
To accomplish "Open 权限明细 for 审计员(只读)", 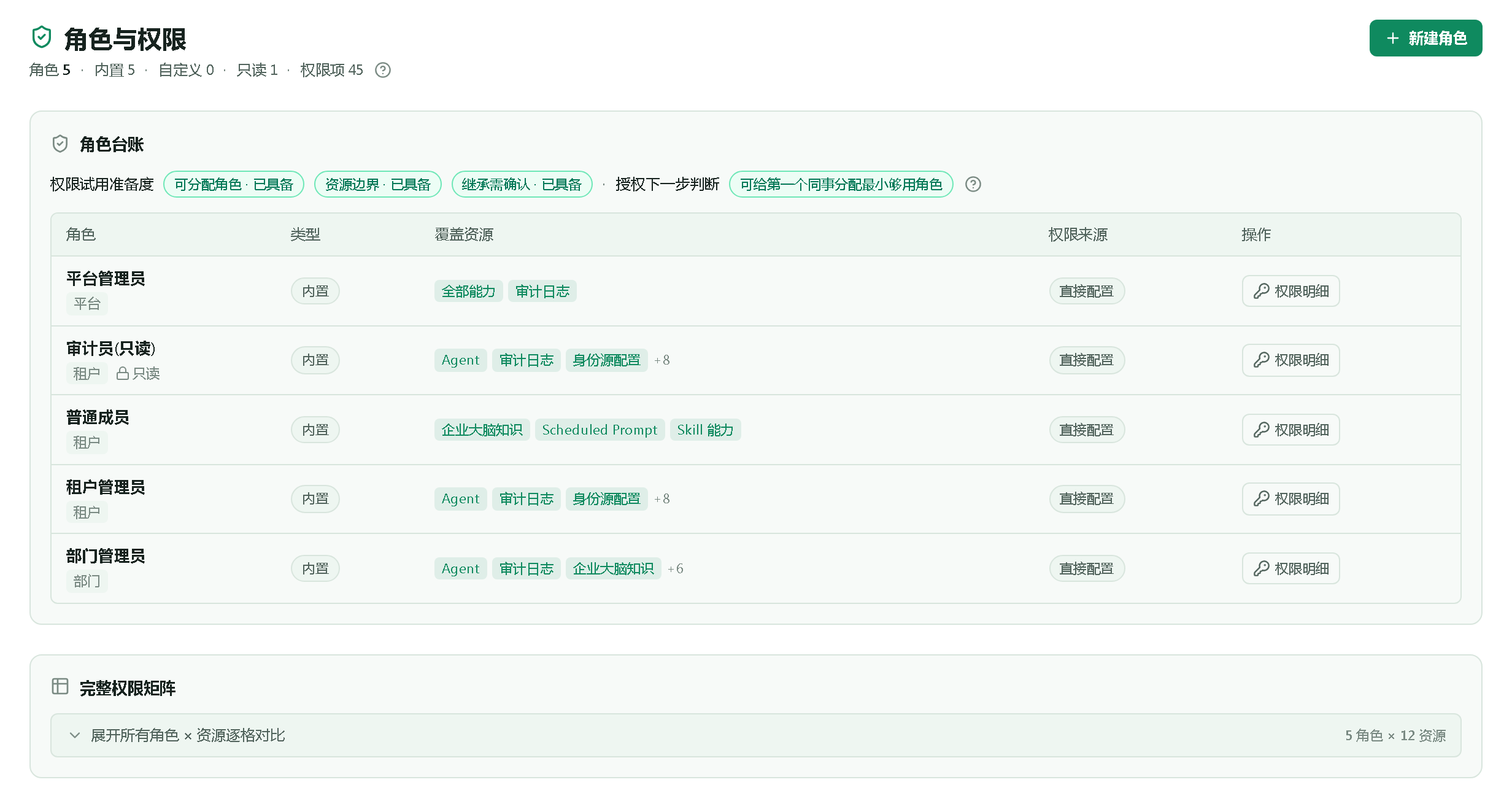I will pos(1290,360).
